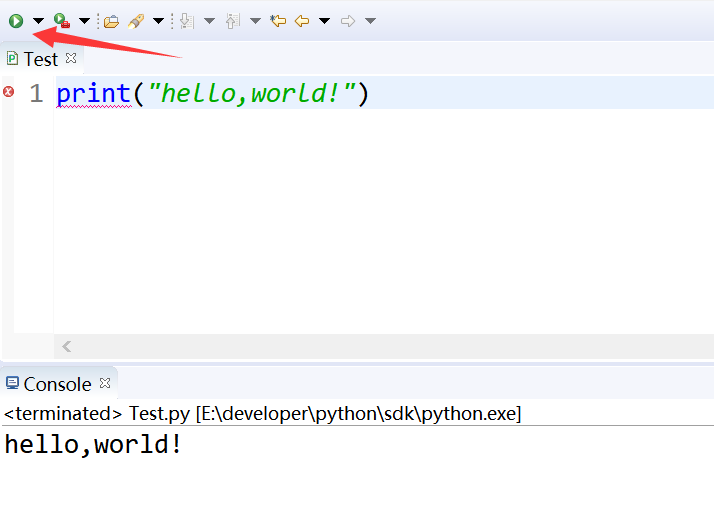Click the Search flashlight icon
Image resolution: width=714 pixels, height=530 pixels.
(x=136, y=21)
